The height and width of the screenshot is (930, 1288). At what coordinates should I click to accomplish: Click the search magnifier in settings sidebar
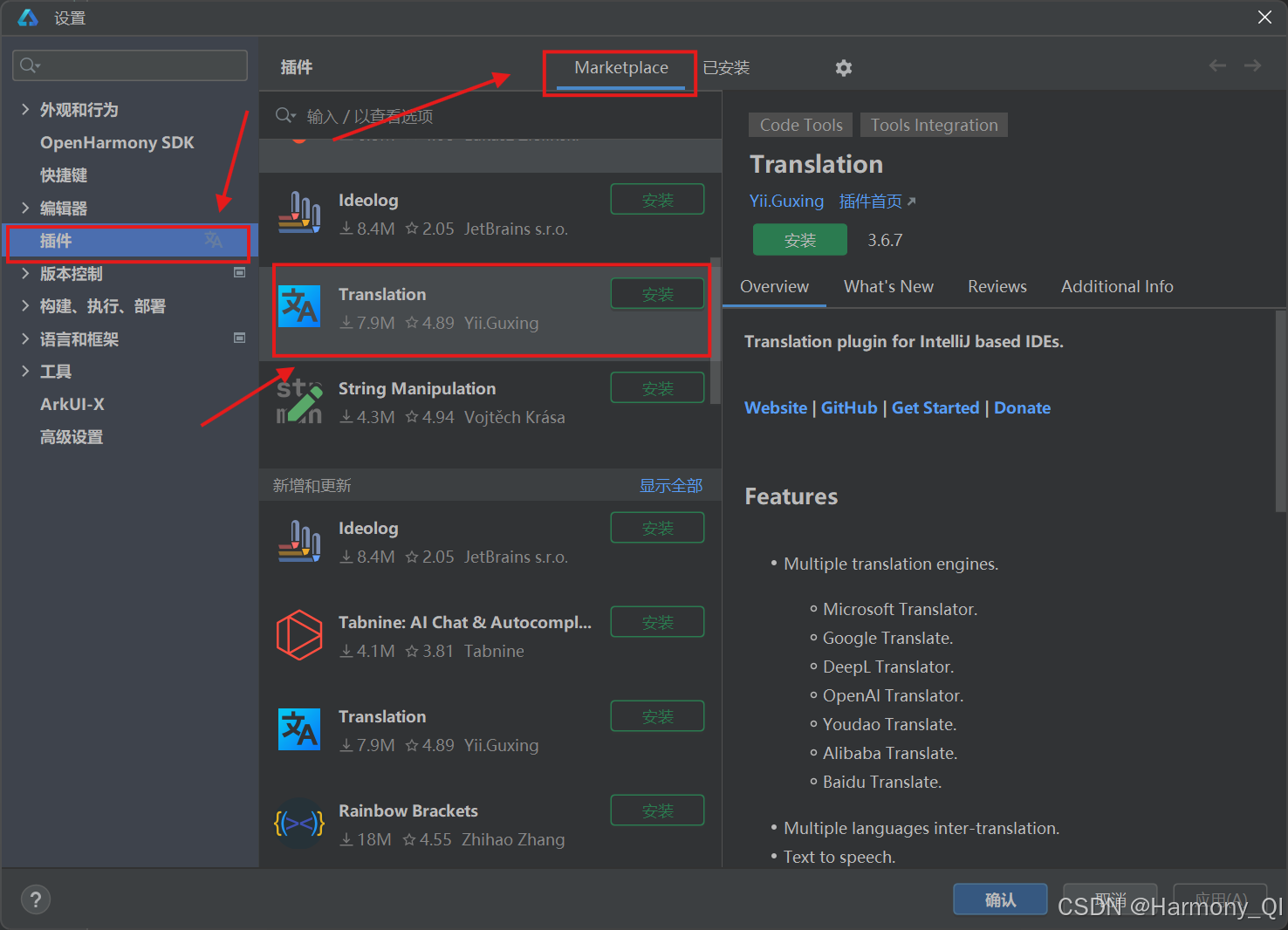(x=30, y=65)
